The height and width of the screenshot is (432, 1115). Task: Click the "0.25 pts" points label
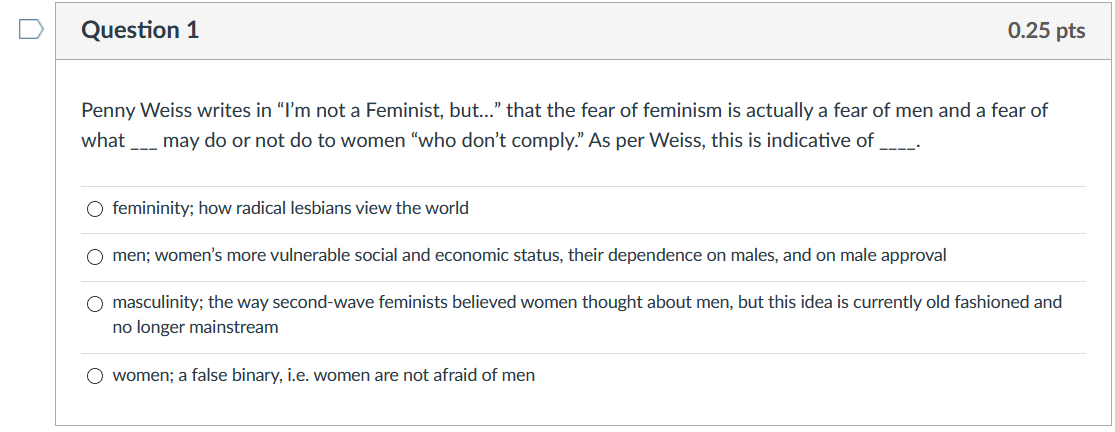[x=1046, y=31]
